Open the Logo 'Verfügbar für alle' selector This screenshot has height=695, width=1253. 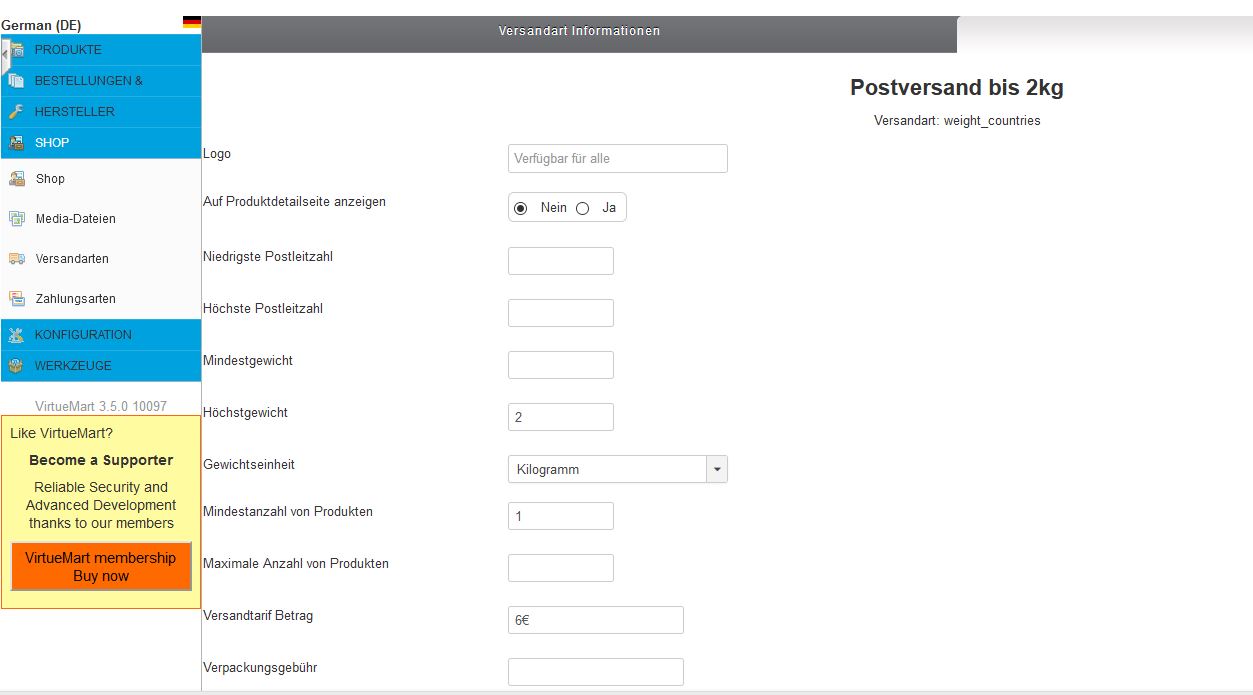pos(617,158)
